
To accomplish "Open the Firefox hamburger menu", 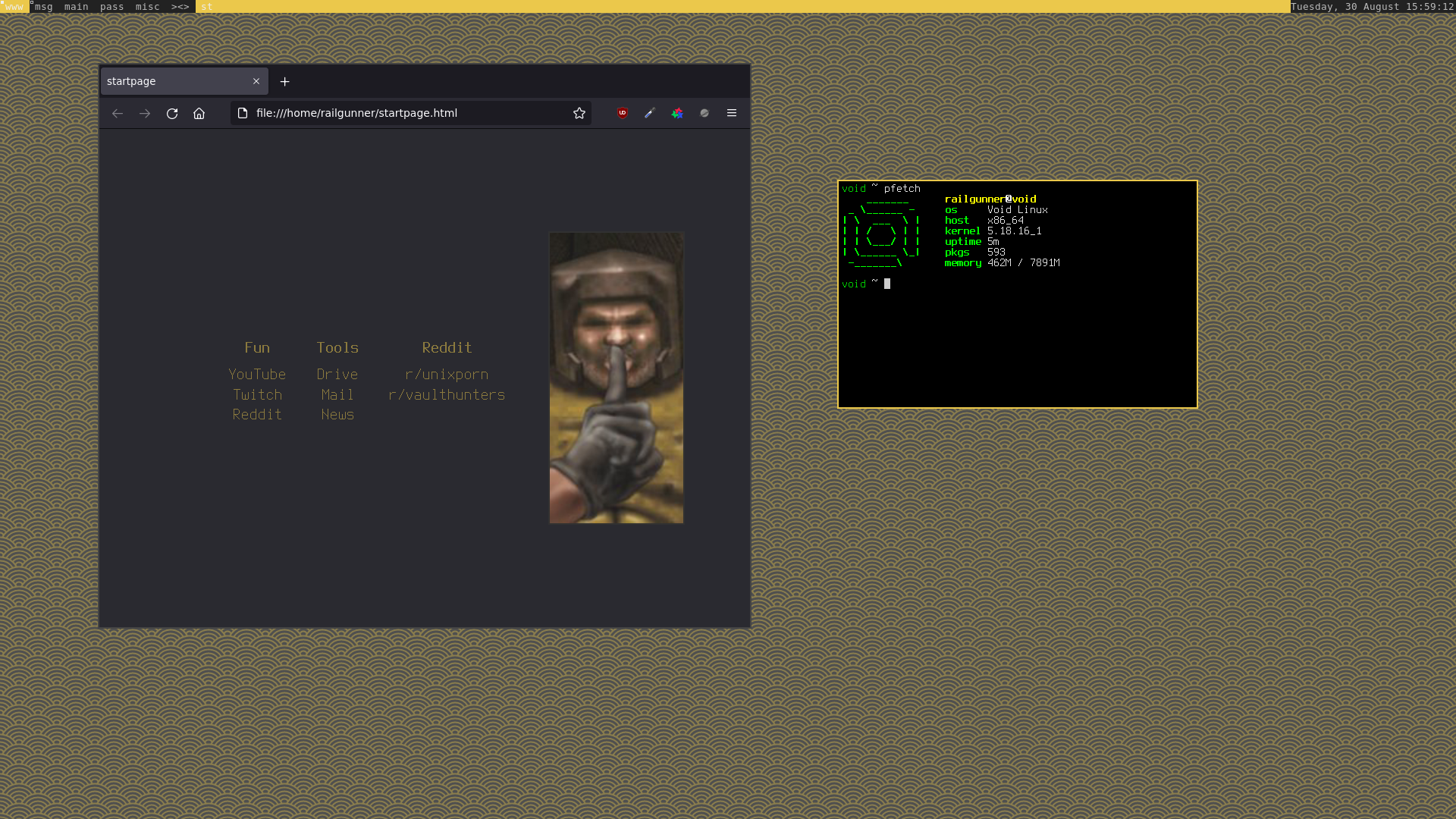I will tap(731, 112).
